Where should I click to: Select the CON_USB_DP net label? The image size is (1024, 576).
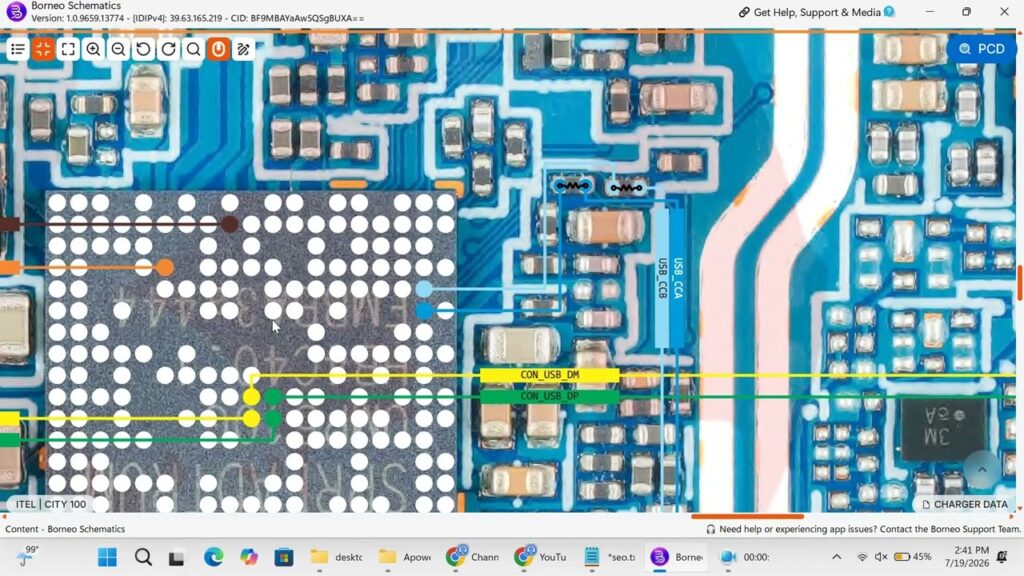coord(550,396)
